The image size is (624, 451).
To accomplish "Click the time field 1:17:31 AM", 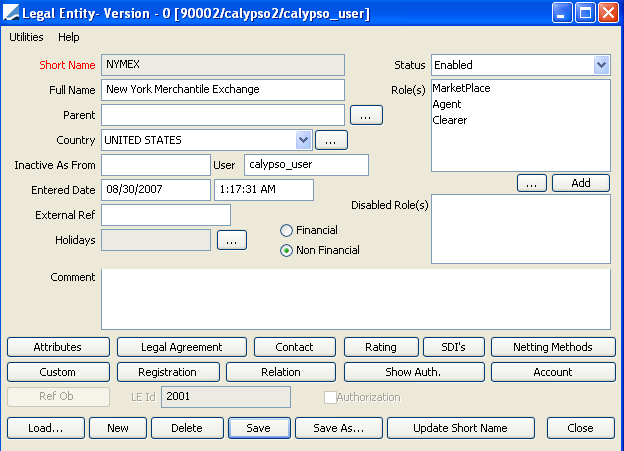I will tap(263, 190).
